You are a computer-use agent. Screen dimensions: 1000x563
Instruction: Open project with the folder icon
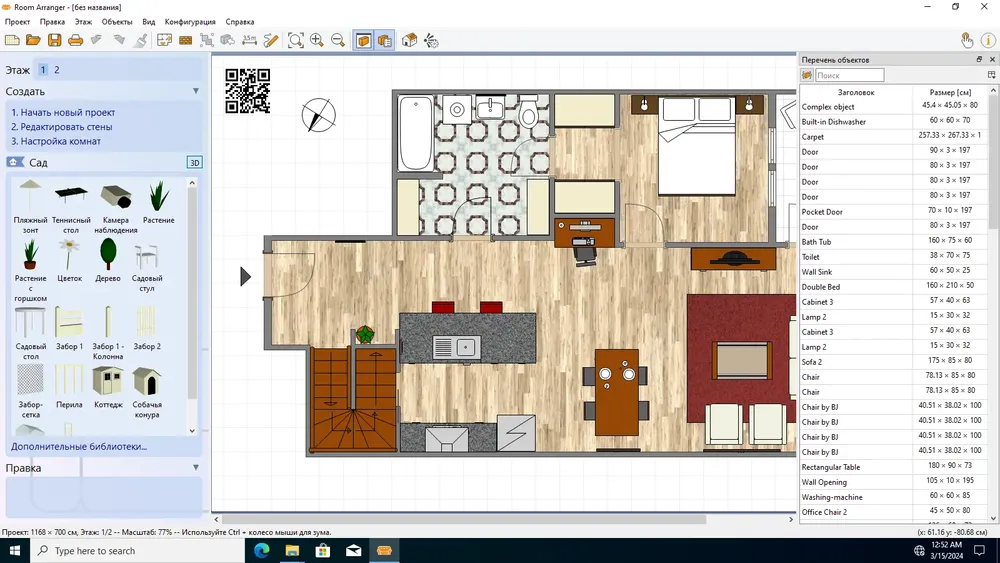(33, 40)
